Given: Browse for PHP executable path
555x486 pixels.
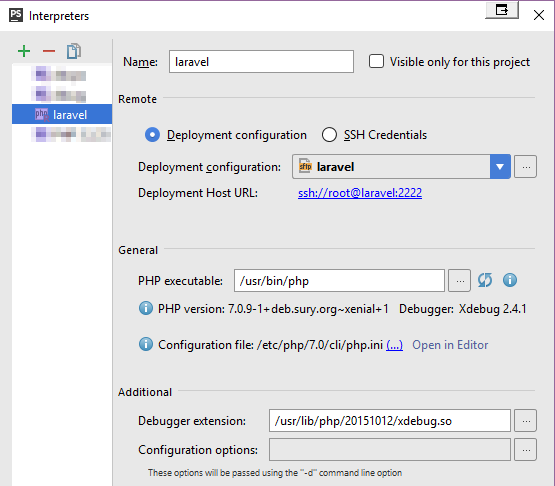Looking at the screenshot, I should [x=459, y=281].
